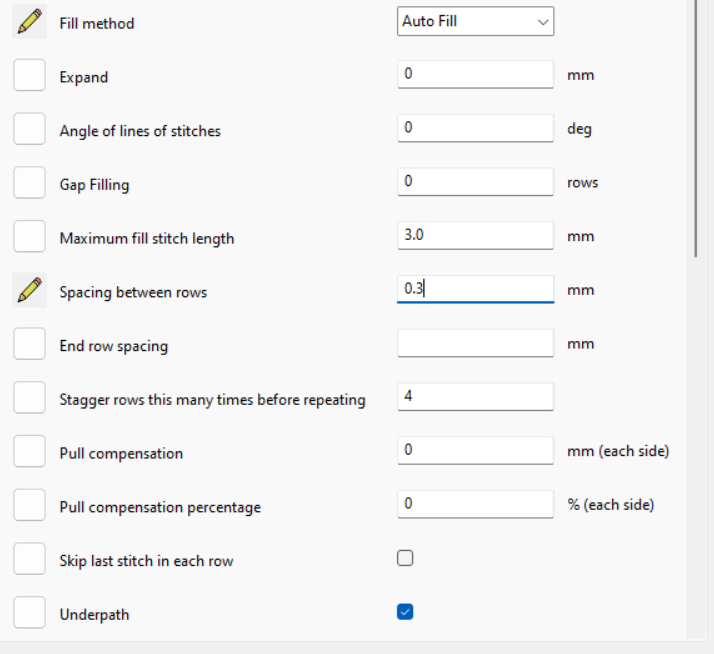This screenshot has width=714, height=654.
Task: Click the Expand mm input field
Action: click(x=475, y=74)
